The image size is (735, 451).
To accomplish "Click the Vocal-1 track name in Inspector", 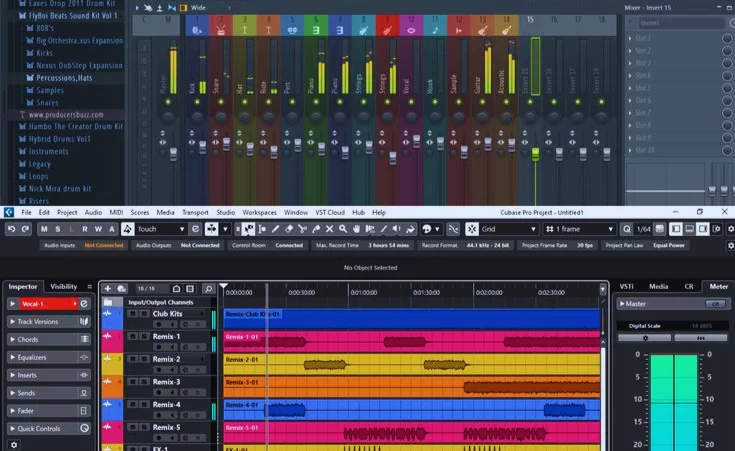I will click(x=47, y=304).
